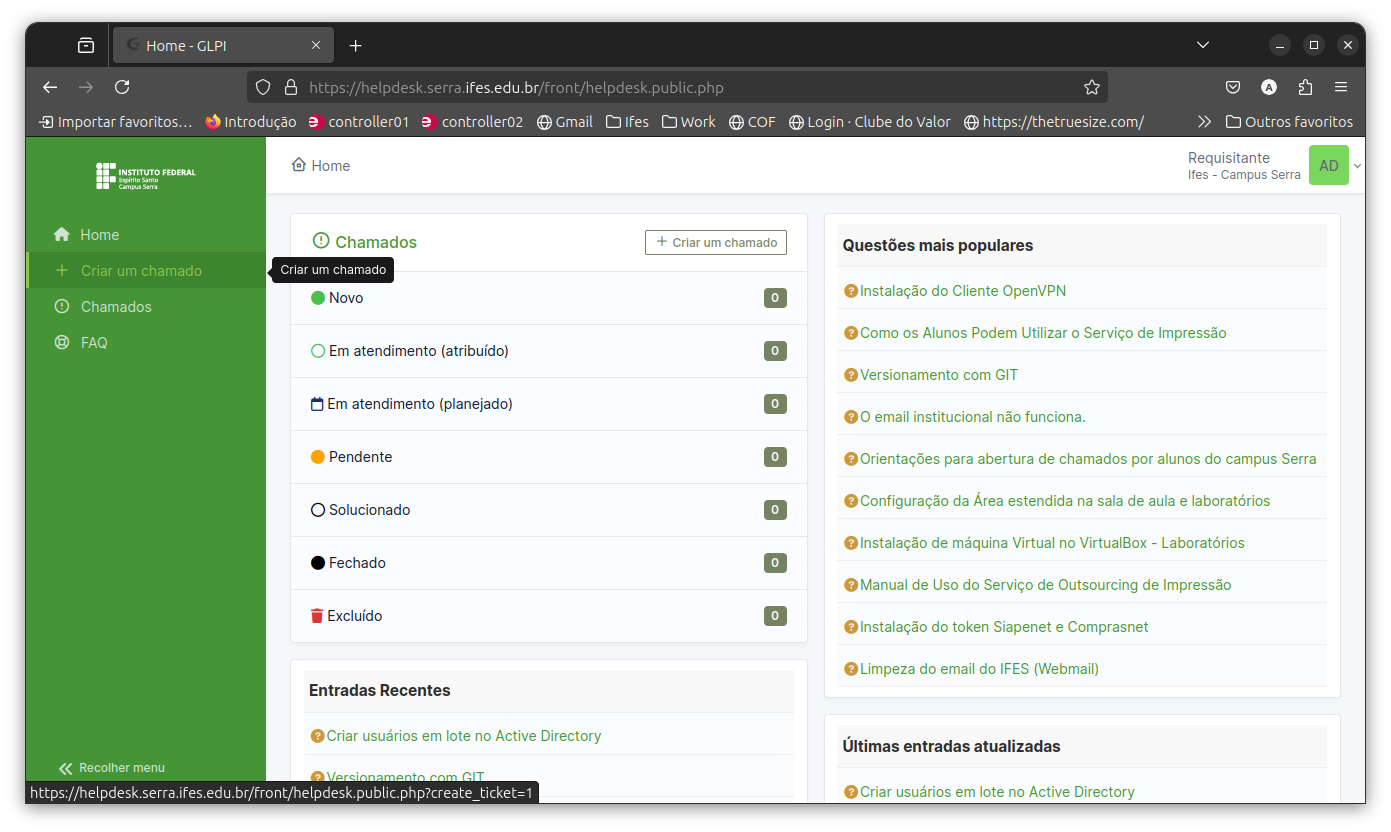Screen dimensions: 1391x832
Task: Reload the page with the refresh icon
Action: 122,87
